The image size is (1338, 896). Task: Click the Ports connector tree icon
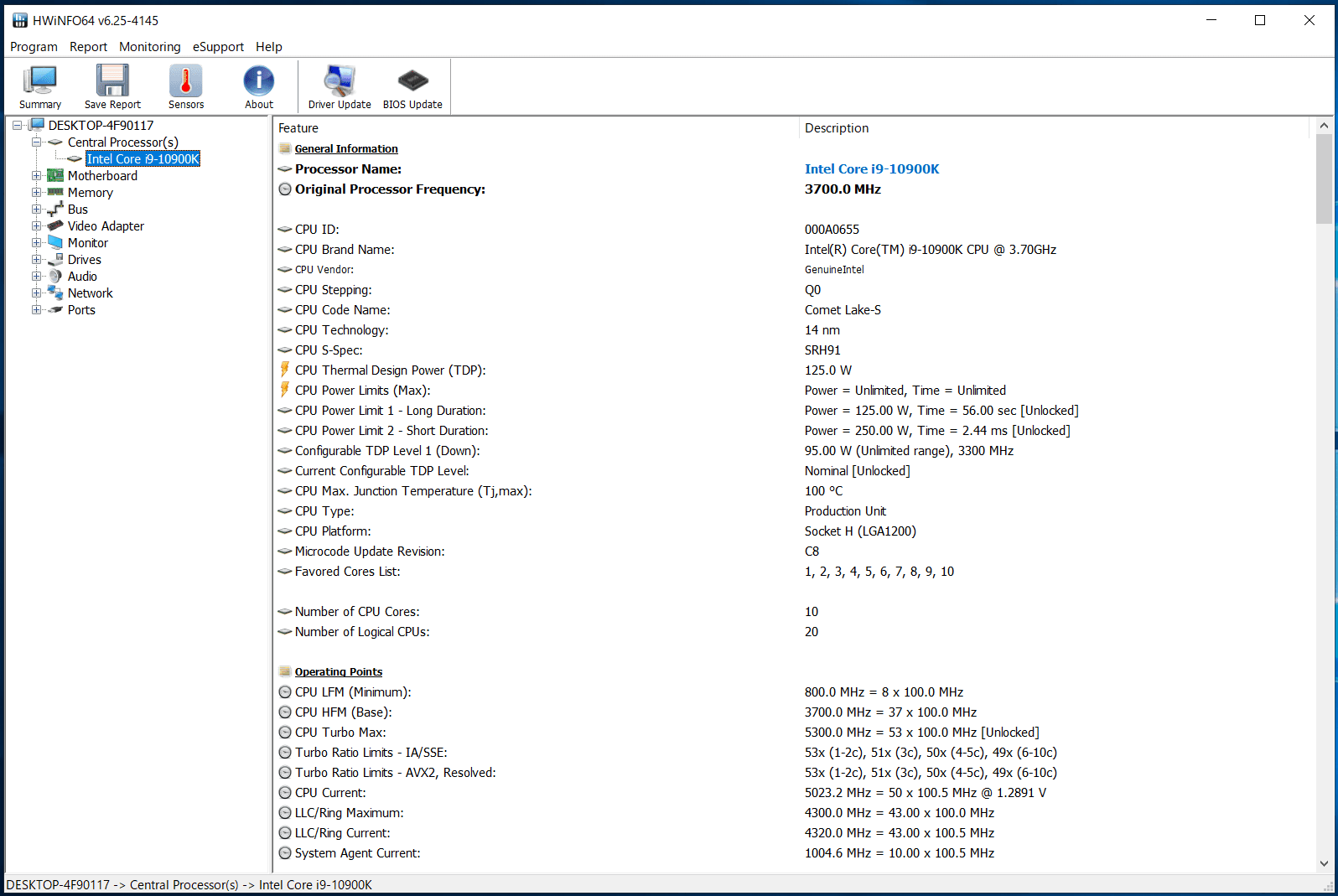(x=55, y=309)
